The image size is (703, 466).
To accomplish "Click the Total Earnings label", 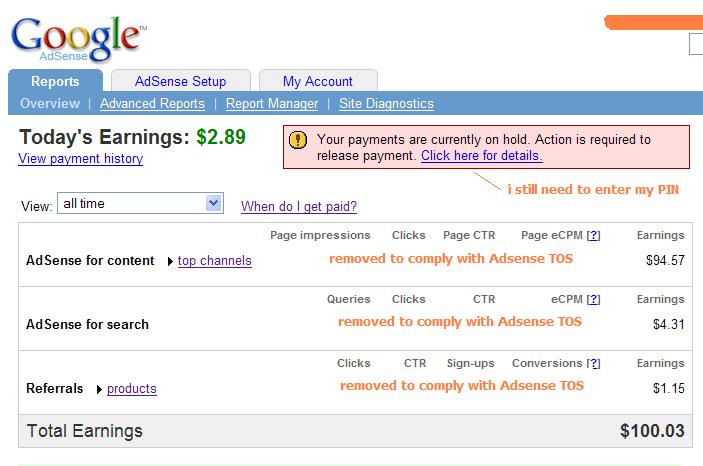I will [85, 431].
